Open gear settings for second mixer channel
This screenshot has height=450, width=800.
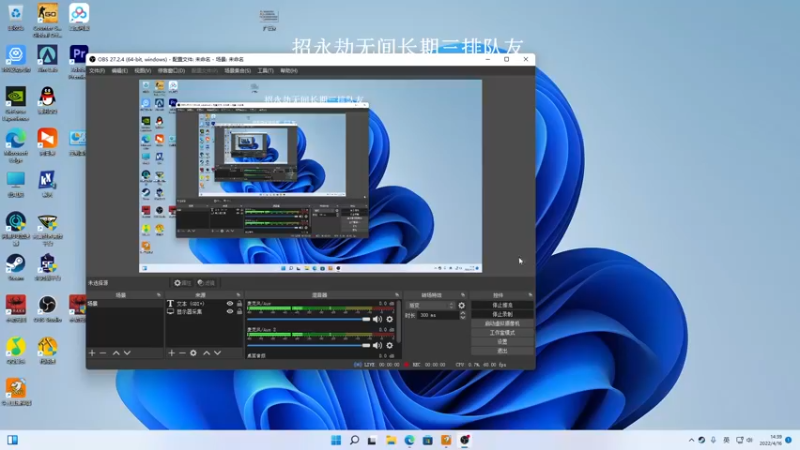pos(390,345)
